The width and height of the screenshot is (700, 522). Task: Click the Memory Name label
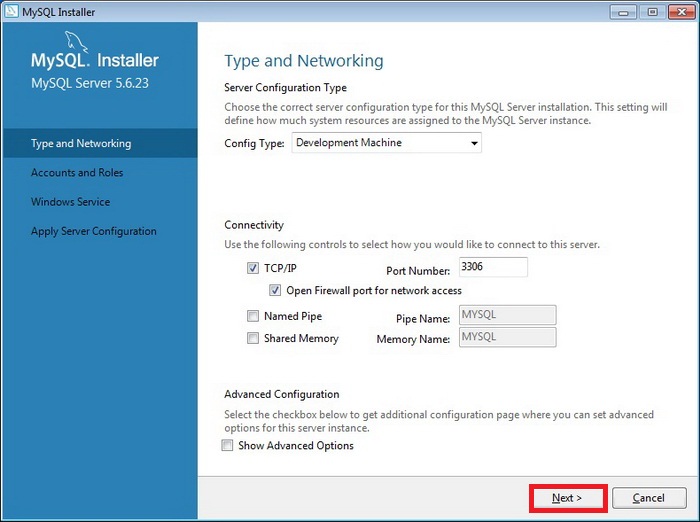tap(413, 339)
